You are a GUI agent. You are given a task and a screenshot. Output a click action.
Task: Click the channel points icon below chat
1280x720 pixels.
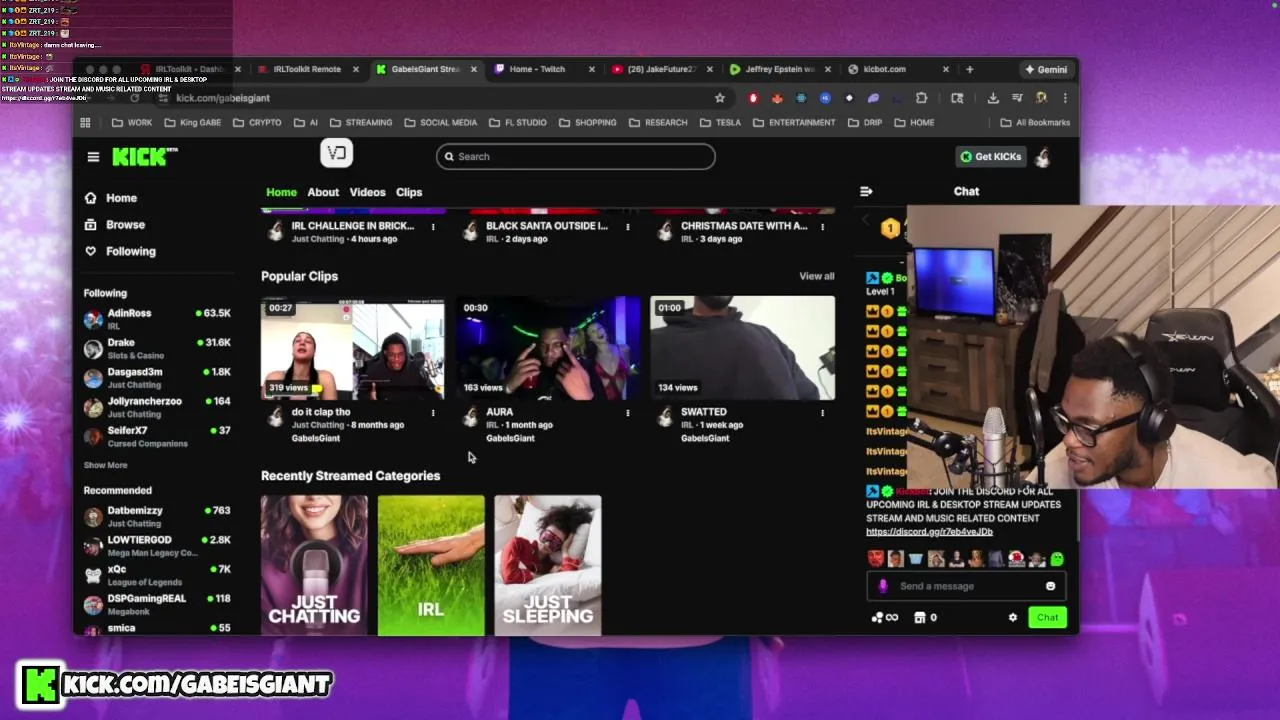click(x=883, y=617)
